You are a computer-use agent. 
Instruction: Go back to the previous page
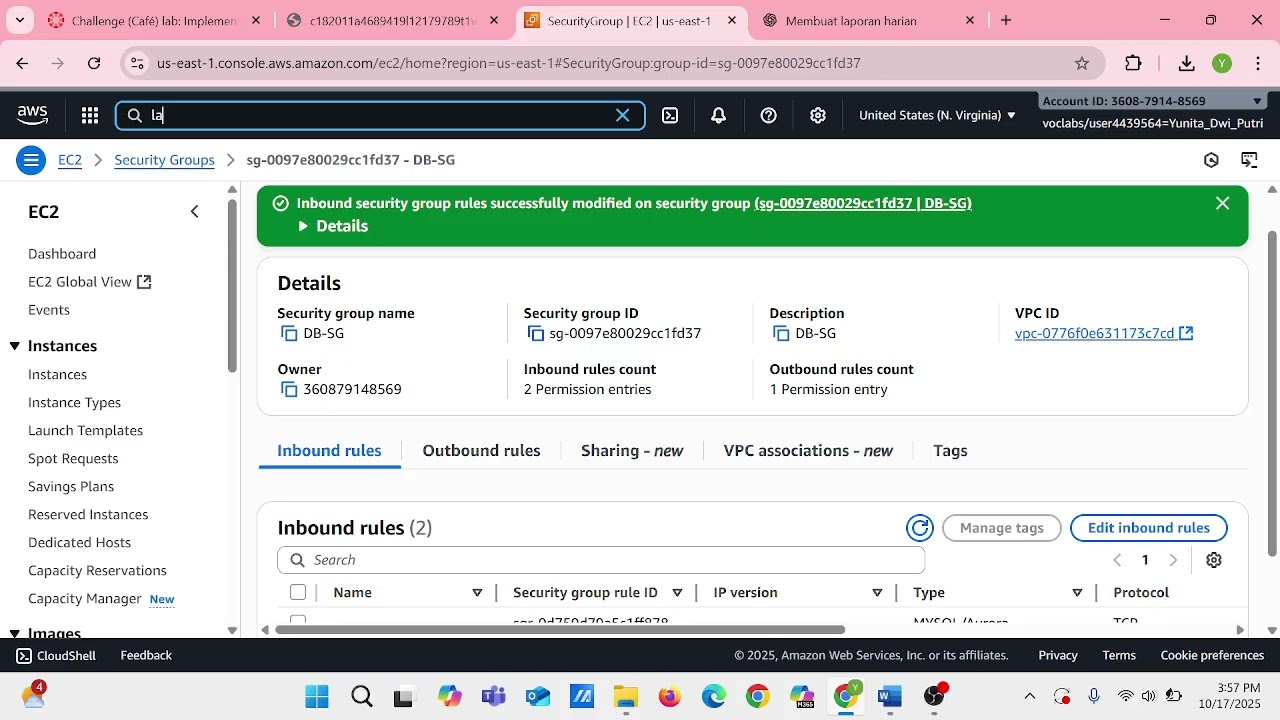coord(22,63)
